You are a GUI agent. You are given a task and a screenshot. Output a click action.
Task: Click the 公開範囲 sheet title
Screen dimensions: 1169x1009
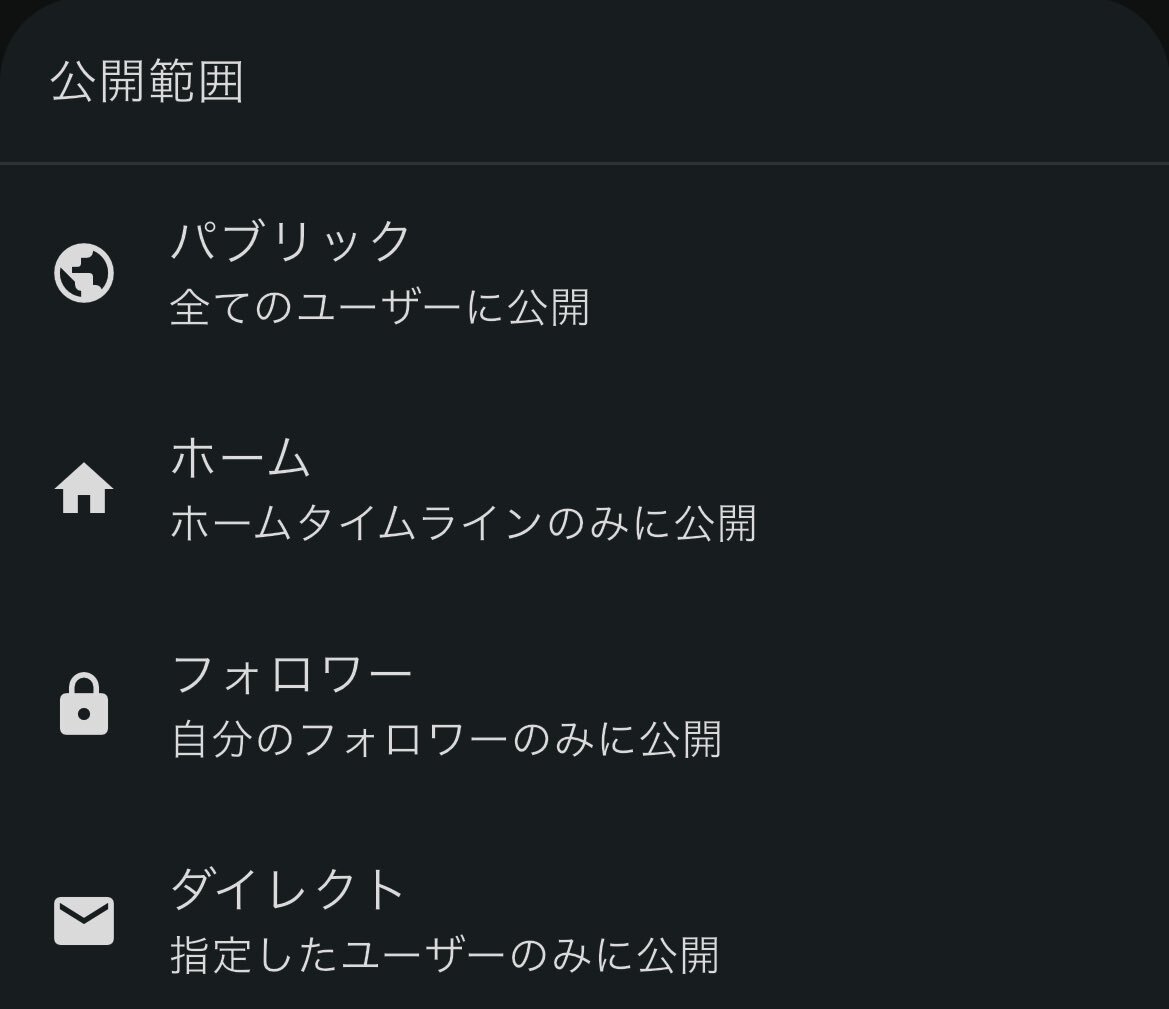point(147,81)
